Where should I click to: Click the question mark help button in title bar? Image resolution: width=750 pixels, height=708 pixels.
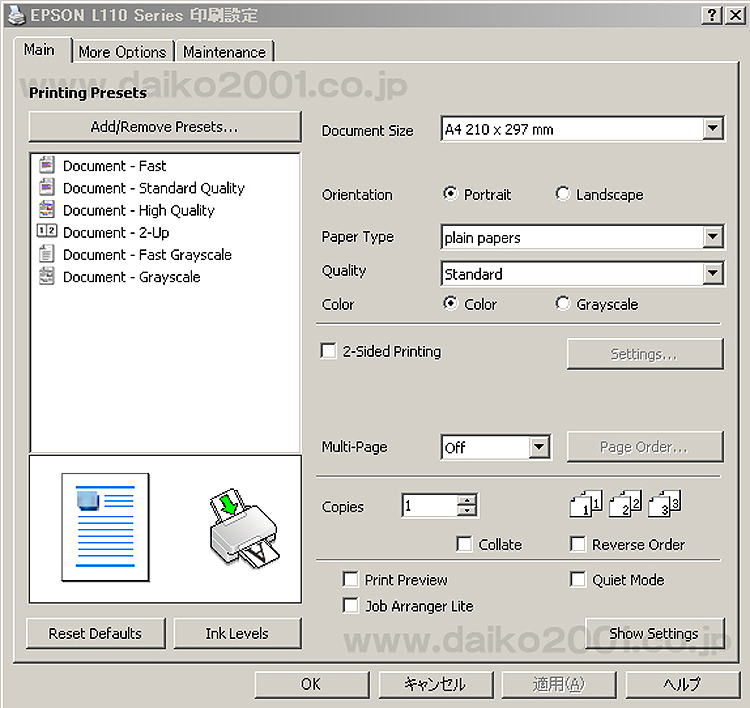coord(711,15)
